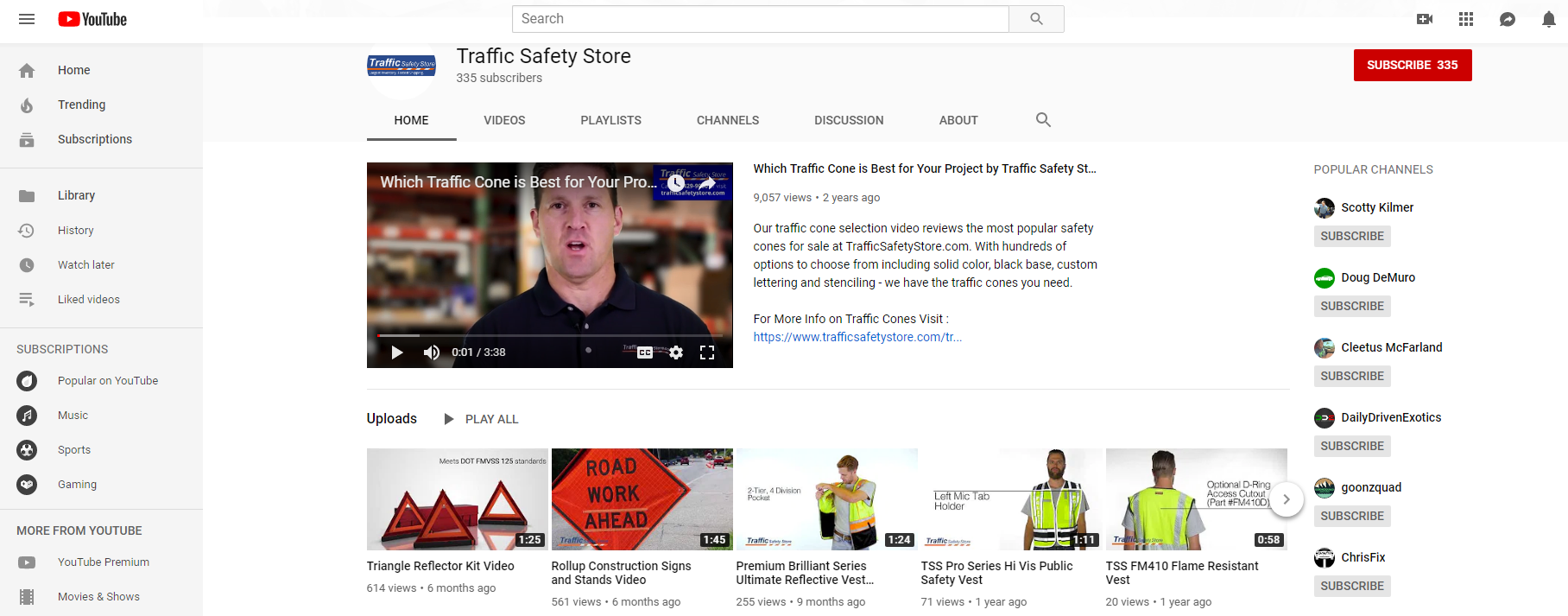
Task: Mute the featured video volume
Action: 432,352
